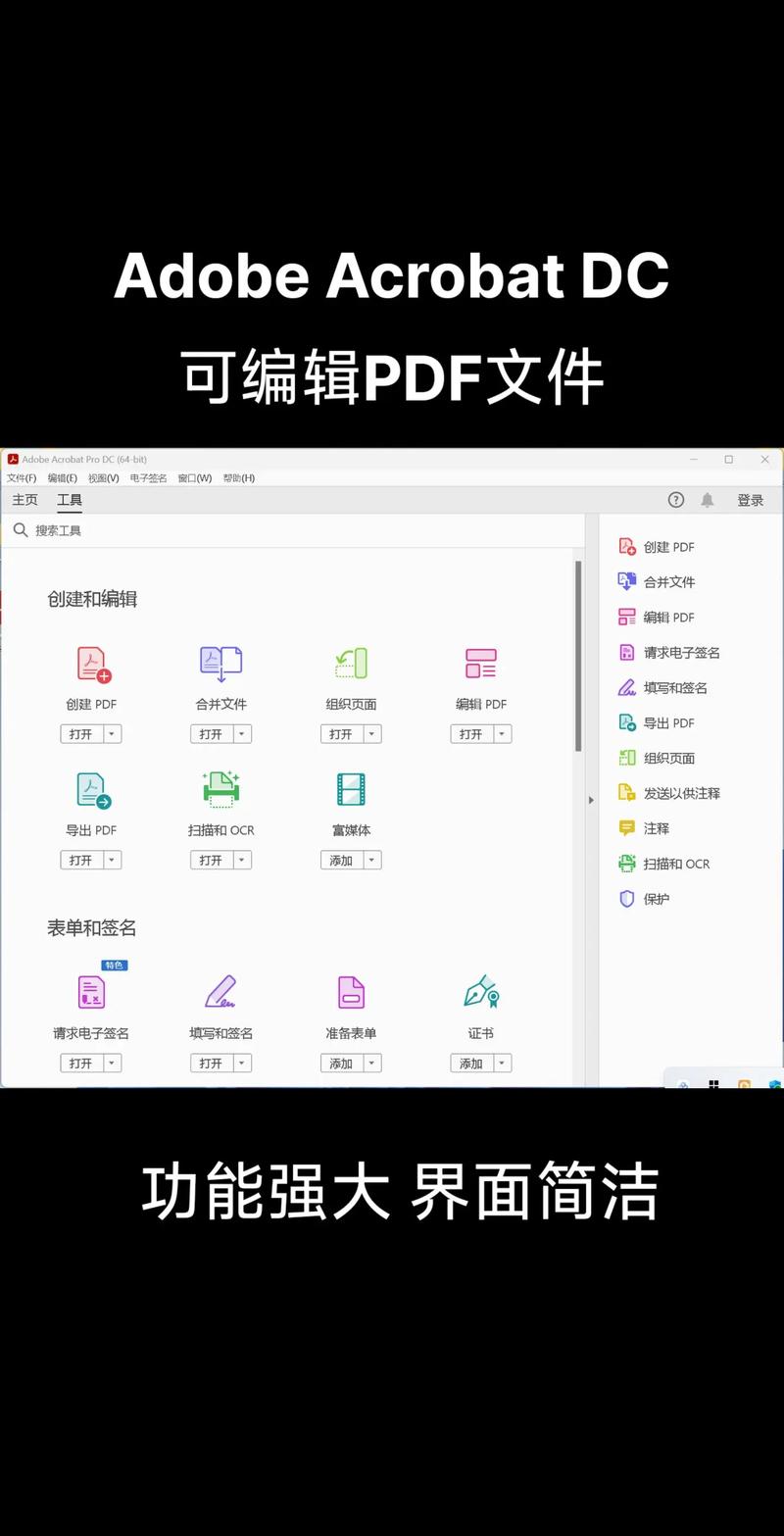Select the Export PDF (导出 PDF) icon

click(92, 790)
